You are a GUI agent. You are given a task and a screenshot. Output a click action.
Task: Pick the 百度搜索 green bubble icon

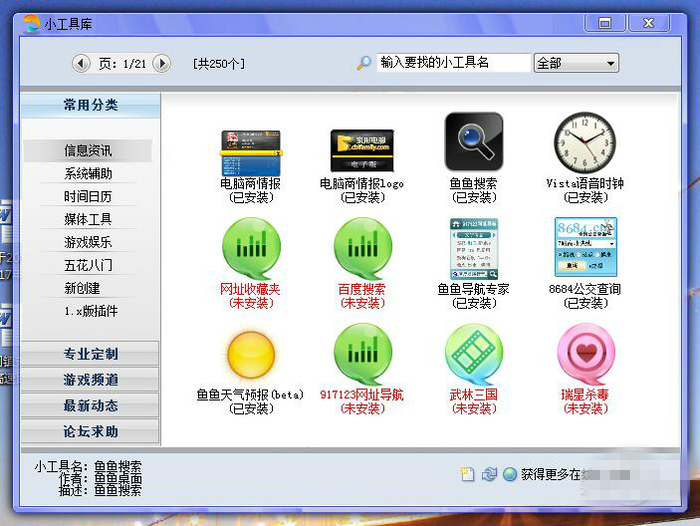(362, 248)
